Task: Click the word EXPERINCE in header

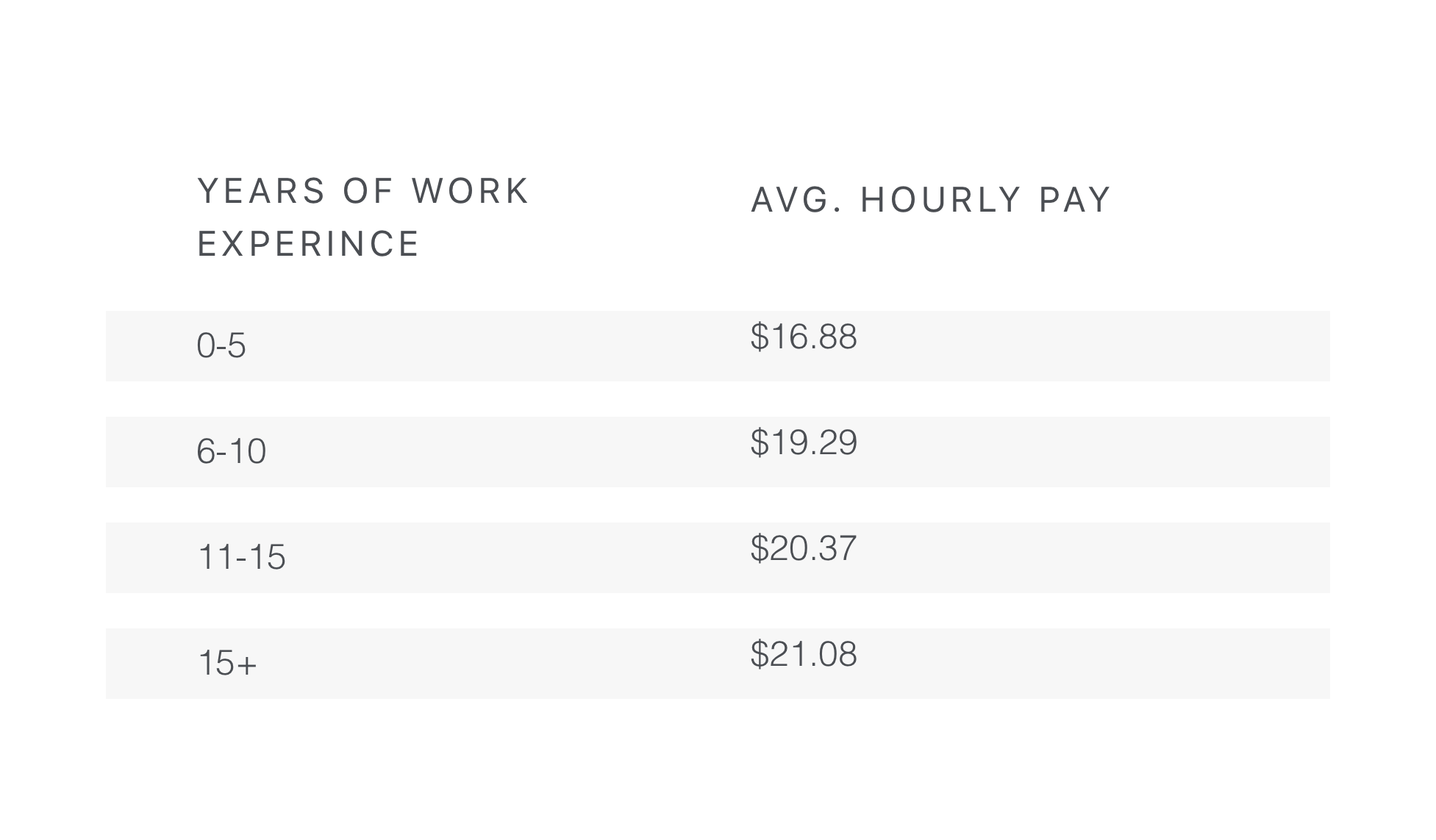Action: coord(308,244)
